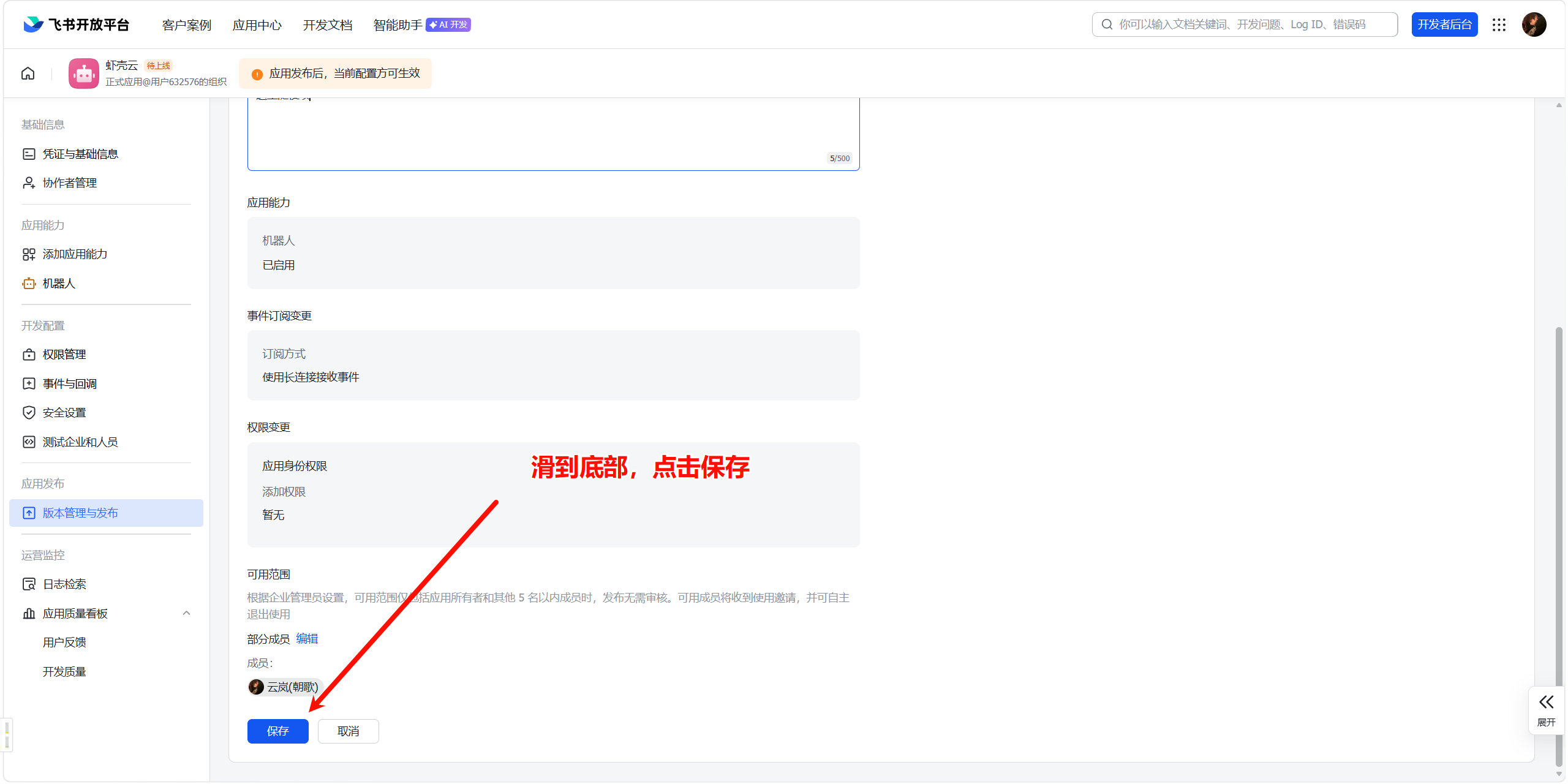Collapse the 应用质量看板 section
Image resolution: width=1568 pixels, height=784 pixels.
pos(186,613)
